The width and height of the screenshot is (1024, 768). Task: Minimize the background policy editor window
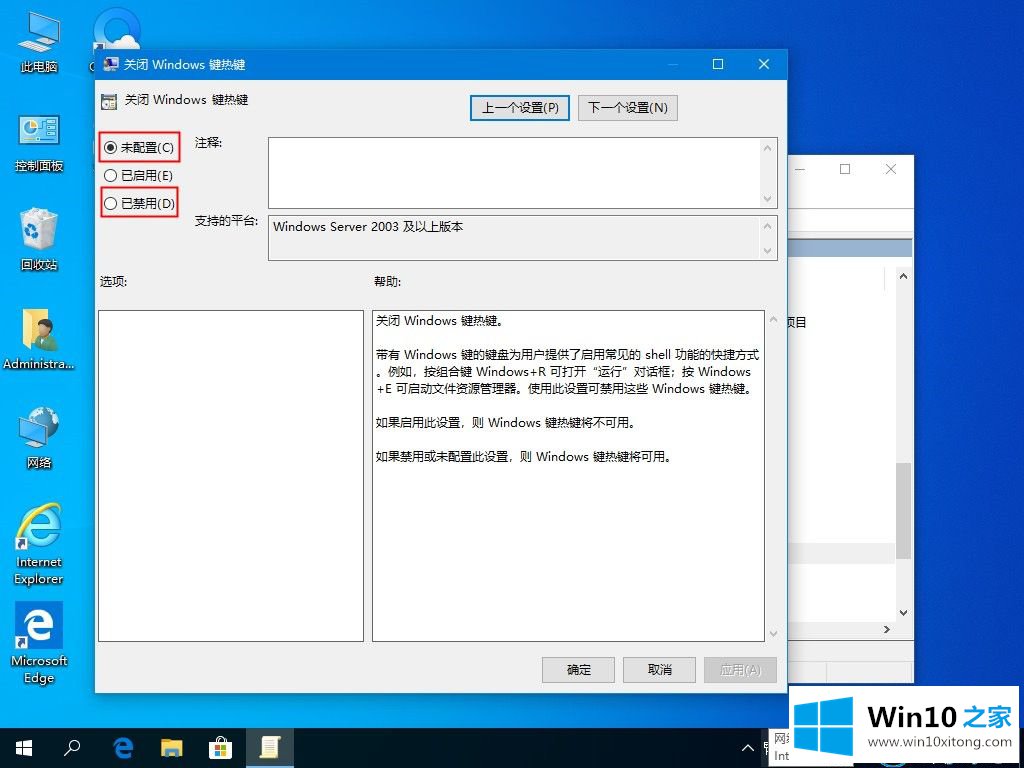pyautogui.click(x=800, y=169)
